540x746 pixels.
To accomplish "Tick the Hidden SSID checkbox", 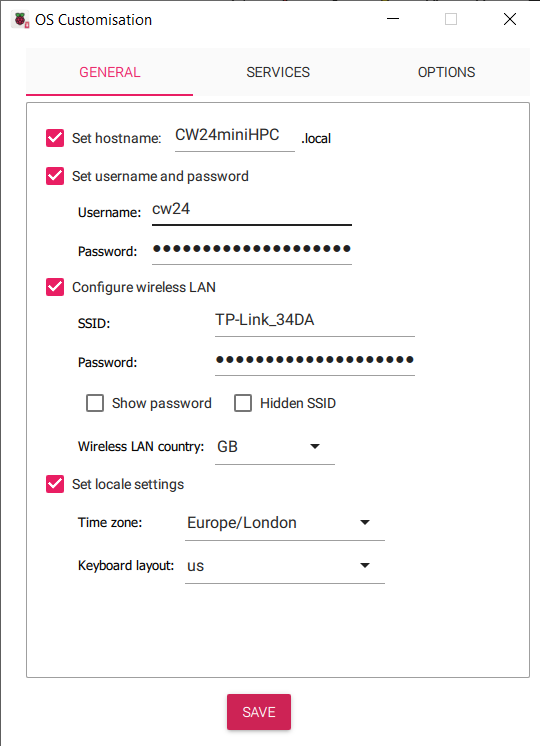I will (x=243, y=403).
